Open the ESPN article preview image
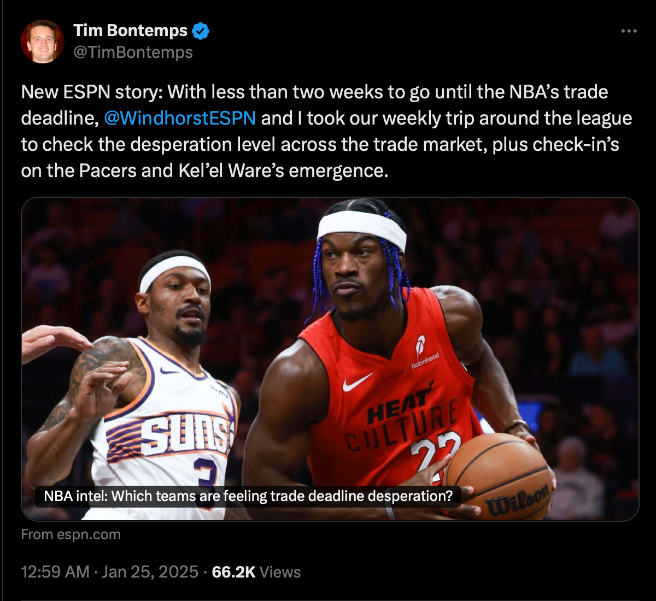656x601 pixels. (x=330, y=359)
